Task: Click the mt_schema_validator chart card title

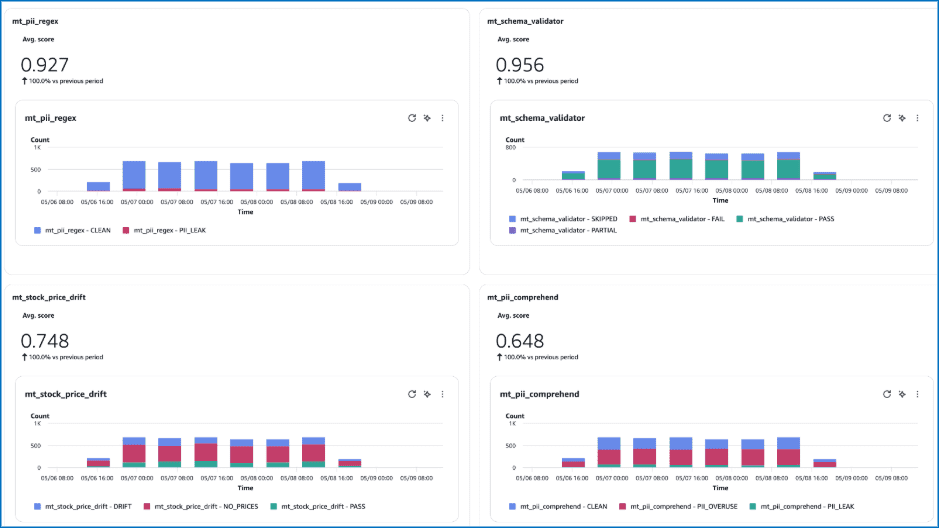Action: tap(543, 119)
